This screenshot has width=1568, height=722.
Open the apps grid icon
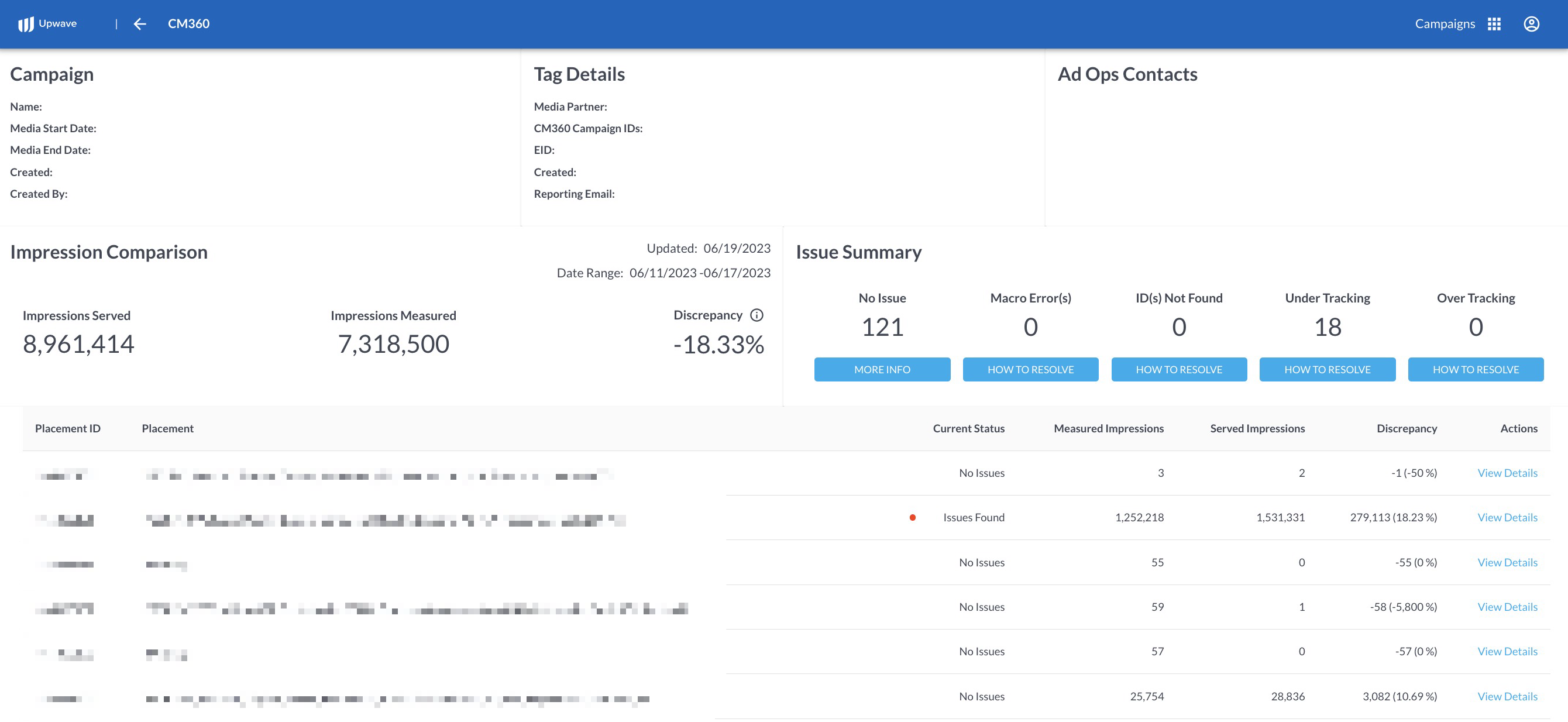coord(1494,24)
